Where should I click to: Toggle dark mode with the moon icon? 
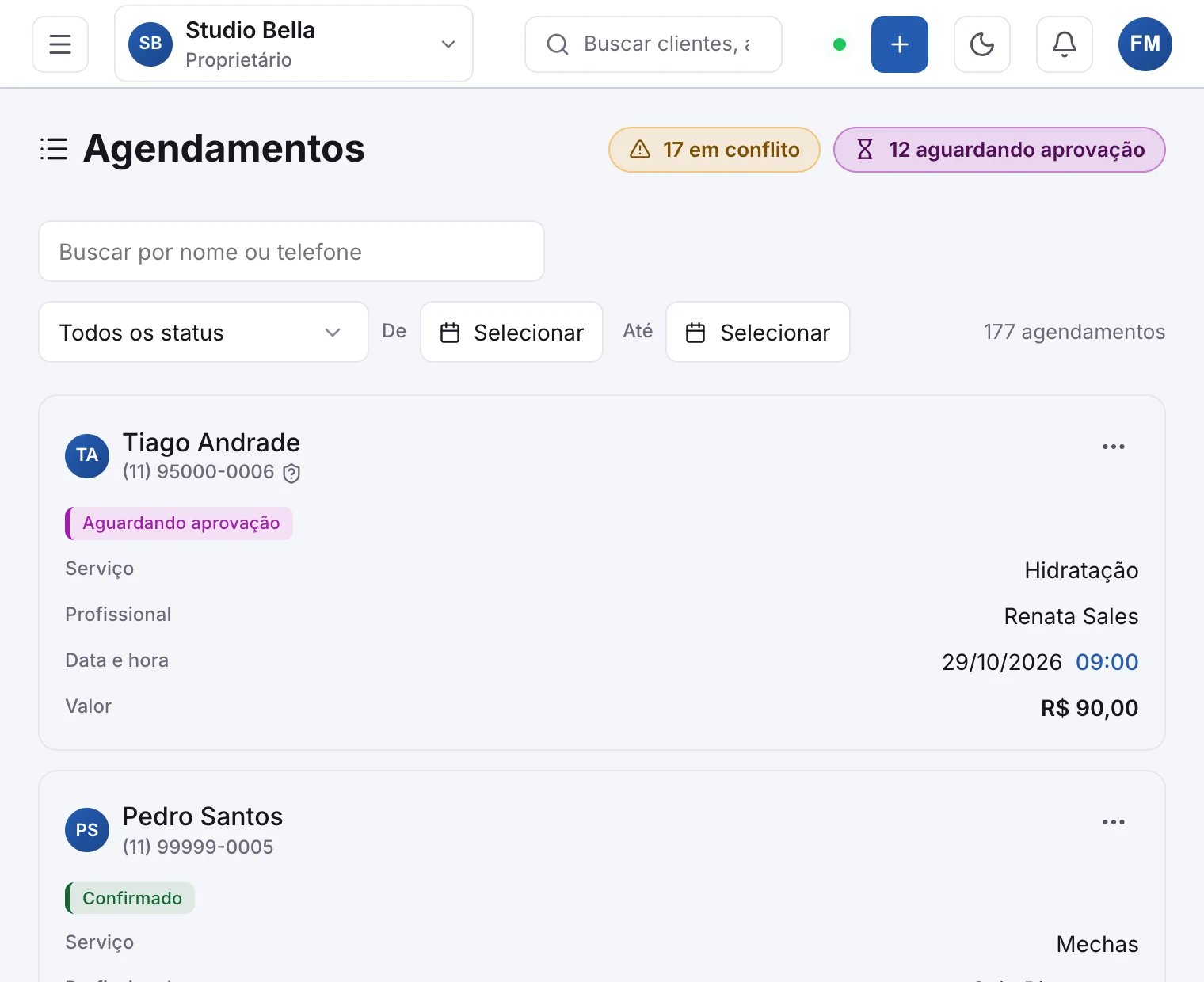coord(982,44)
